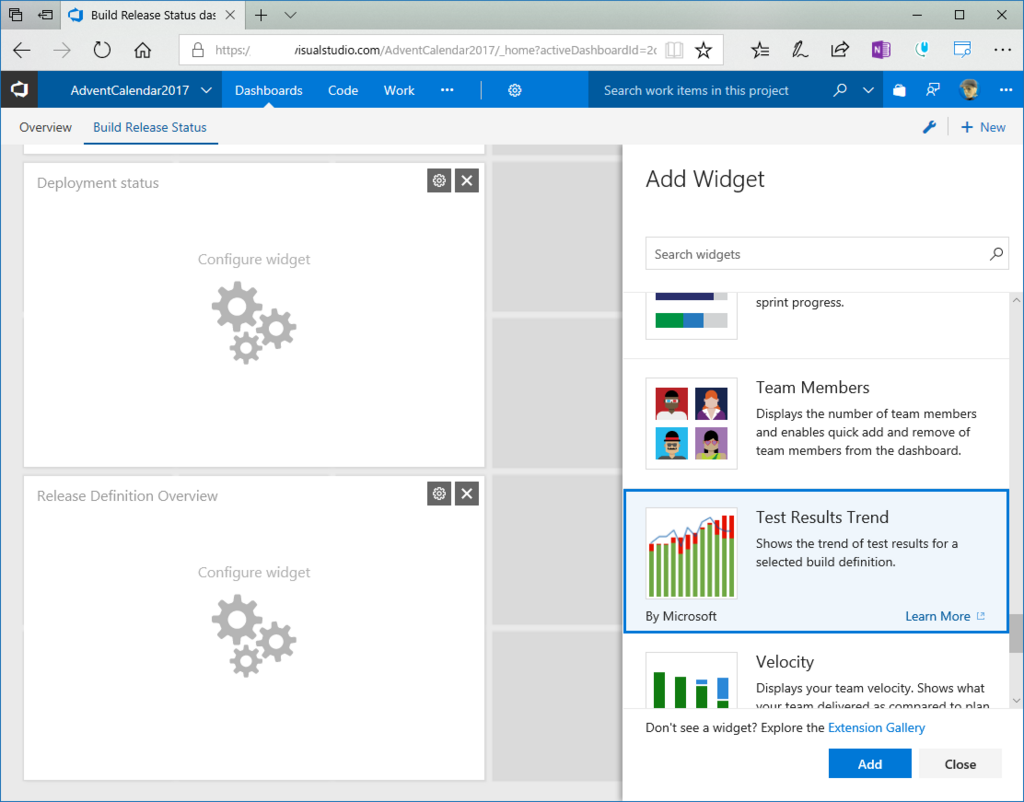
Task: Click the magnifier in Search widgets box
Action: 996,254
